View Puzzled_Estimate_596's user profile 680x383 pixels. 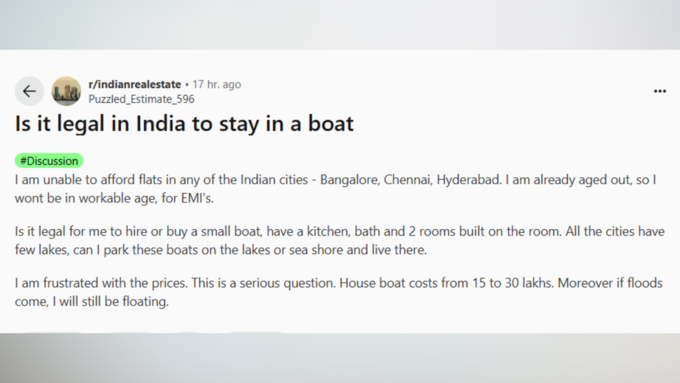point(141,99)
